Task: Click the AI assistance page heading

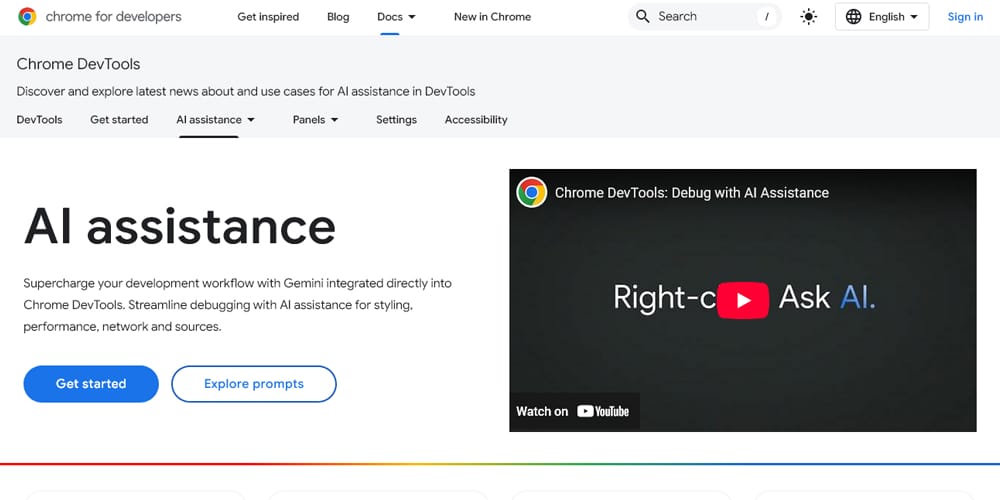Action: click(179, 226)
